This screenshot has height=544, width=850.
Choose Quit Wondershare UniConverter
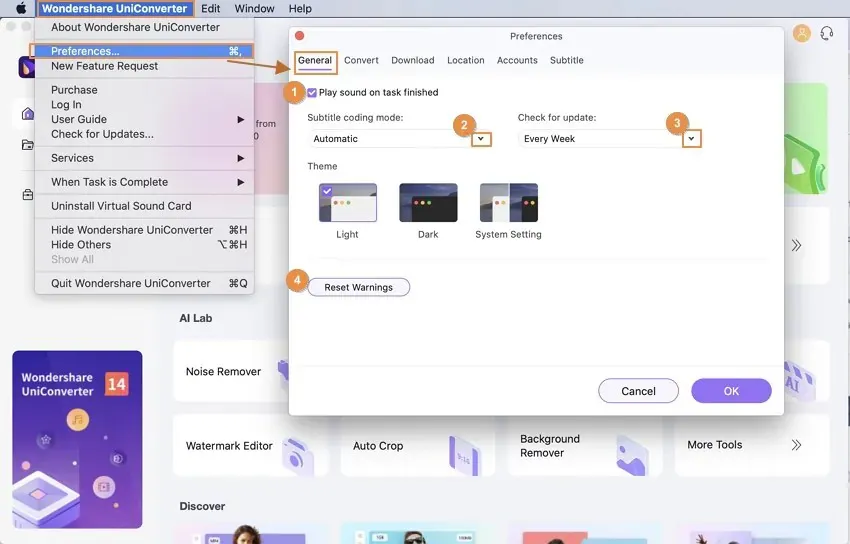144,283
